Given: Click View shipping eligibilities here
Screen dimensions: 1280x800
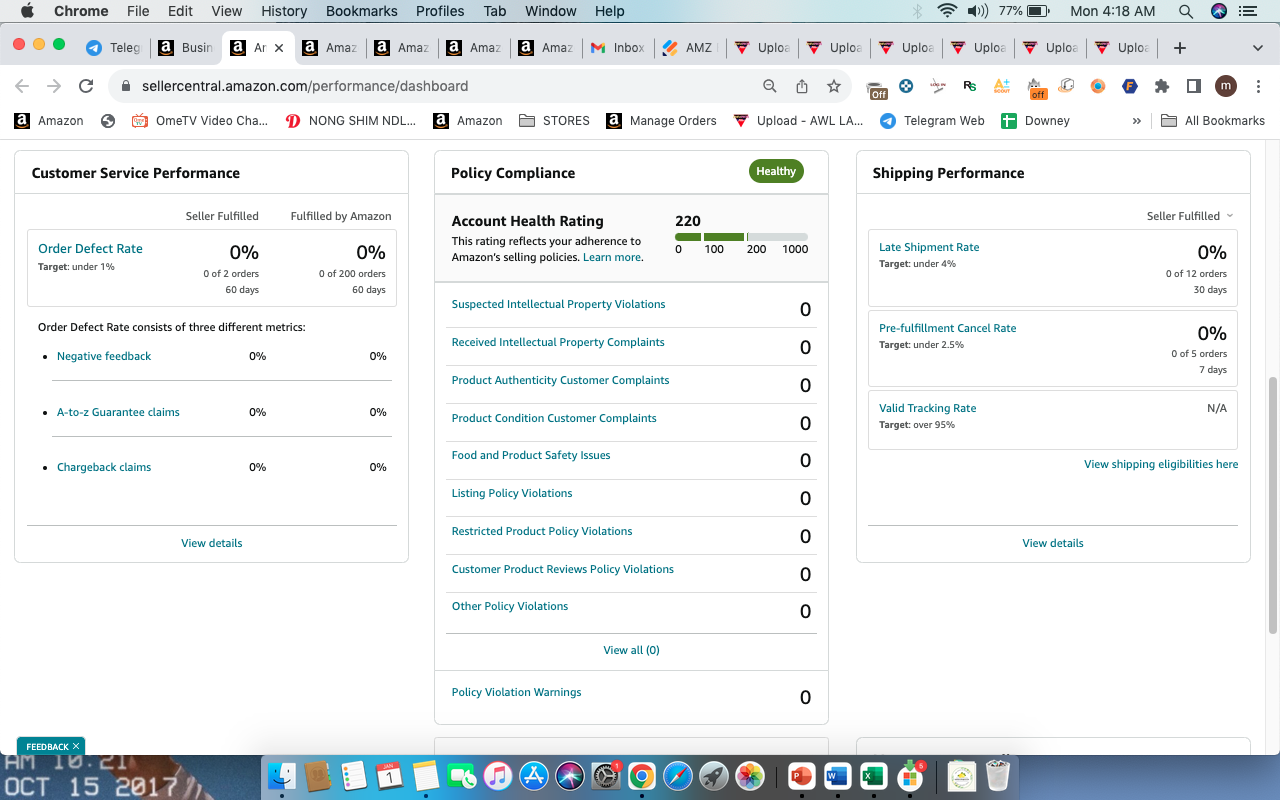Looking at the screenshot, I should 1161,464.
